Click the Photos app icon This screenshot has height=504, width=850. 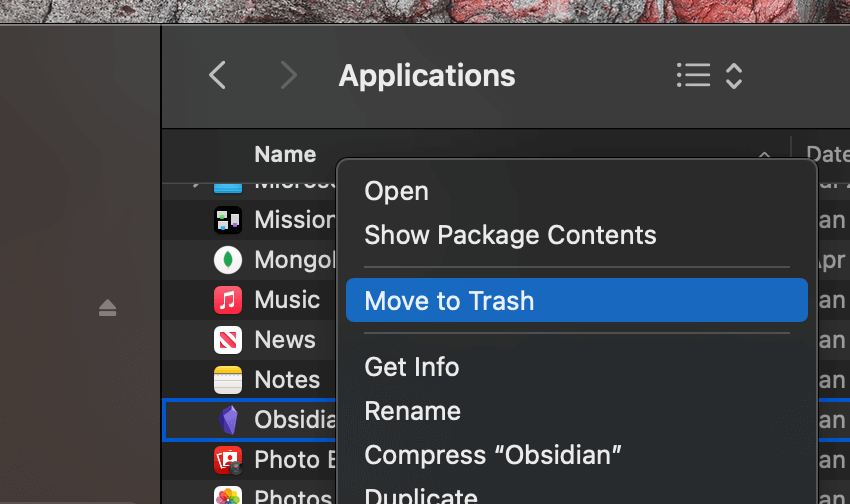228,496
